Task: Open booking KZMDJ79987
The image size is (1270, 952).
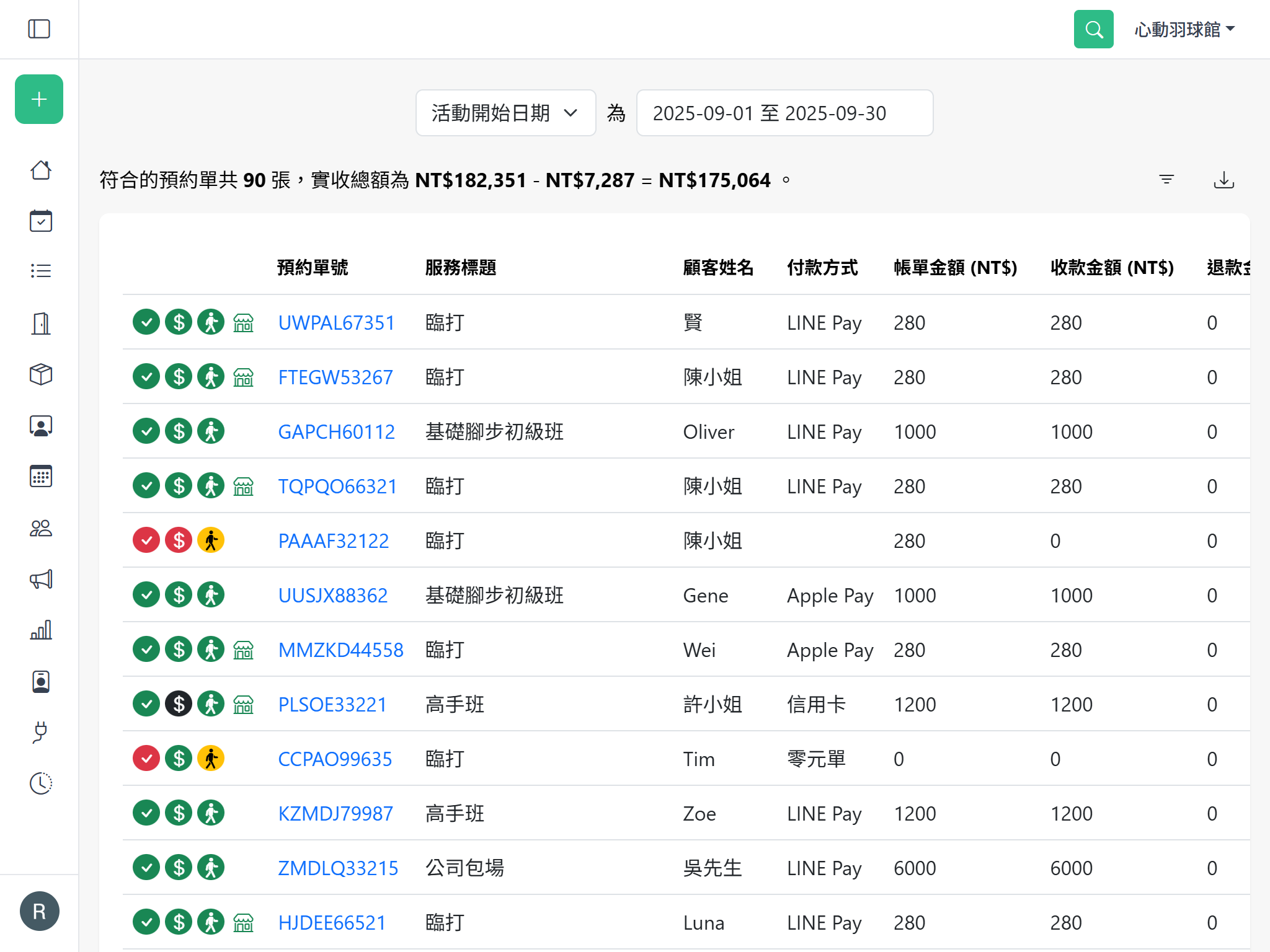Action: pos(335,814)
